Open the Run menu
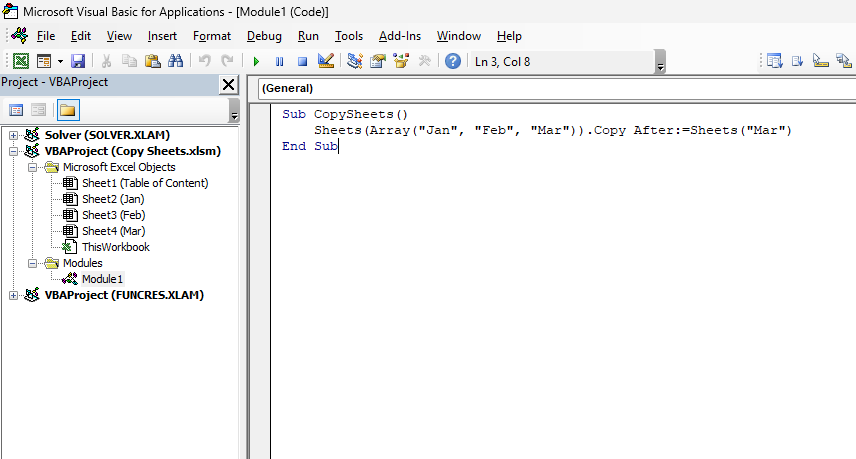This screenshot has height=459, width=856. (308, 36)
